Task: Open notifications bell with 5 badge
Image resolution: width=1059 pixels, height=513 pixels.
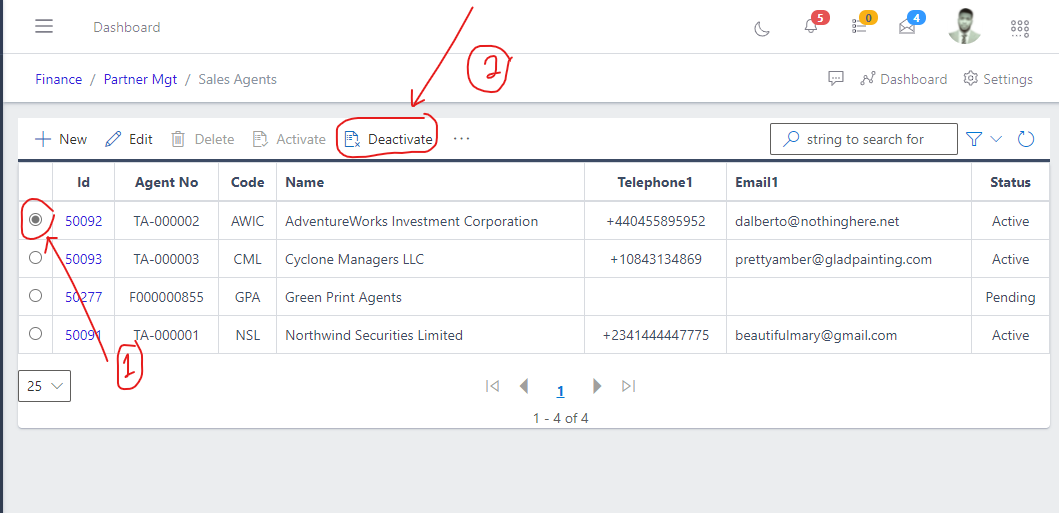Action: (811, 27)
